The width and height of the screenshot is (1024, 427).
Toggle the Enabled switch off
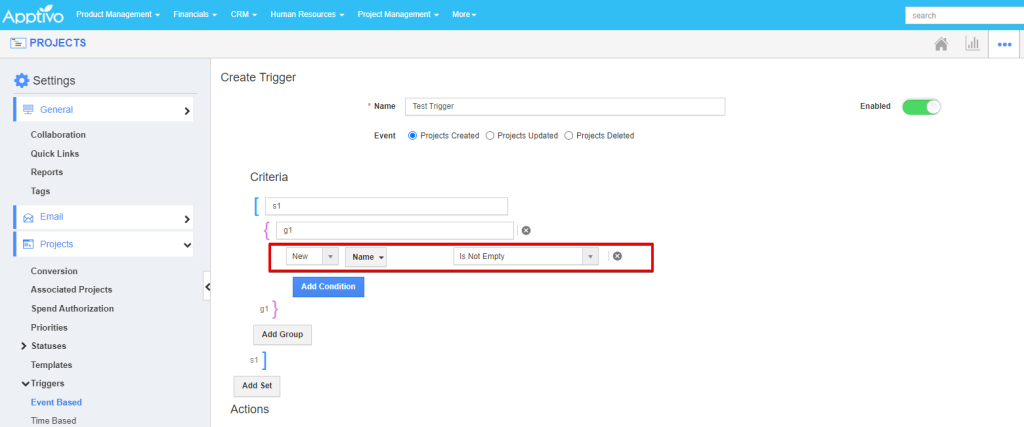[x=921, y=107]
